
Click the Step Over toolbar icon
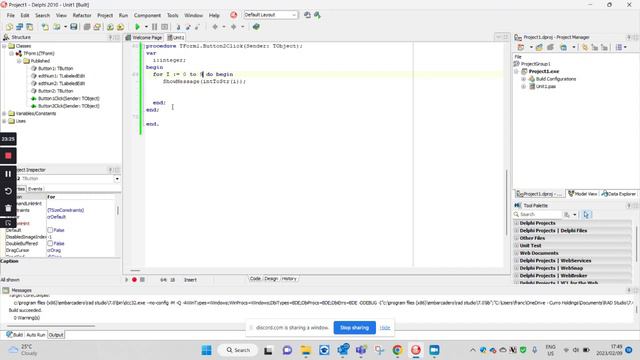click(x=188, y=27)
